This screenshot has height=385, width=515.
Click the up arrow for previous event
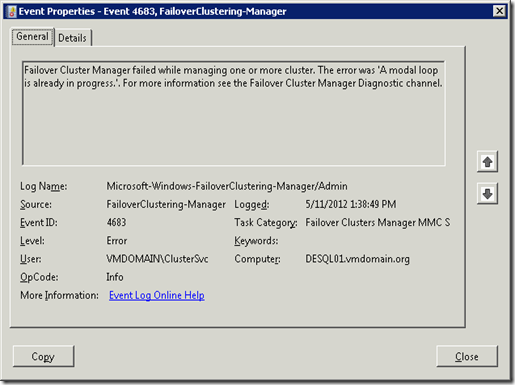click(x=487, y=162)
